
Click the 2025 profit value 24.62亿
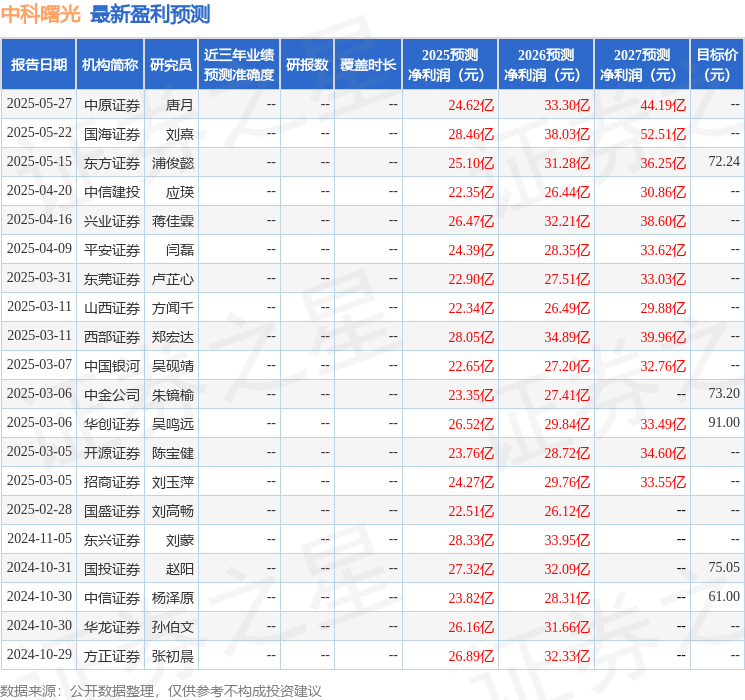471,105
